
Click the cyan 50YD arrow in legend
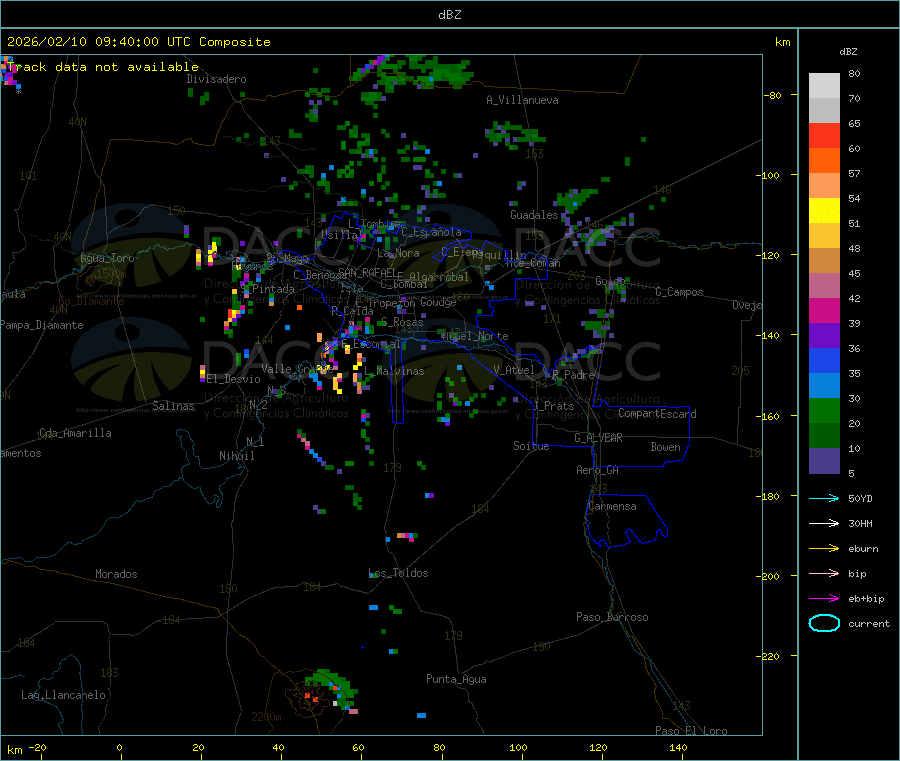pos(824,498)
